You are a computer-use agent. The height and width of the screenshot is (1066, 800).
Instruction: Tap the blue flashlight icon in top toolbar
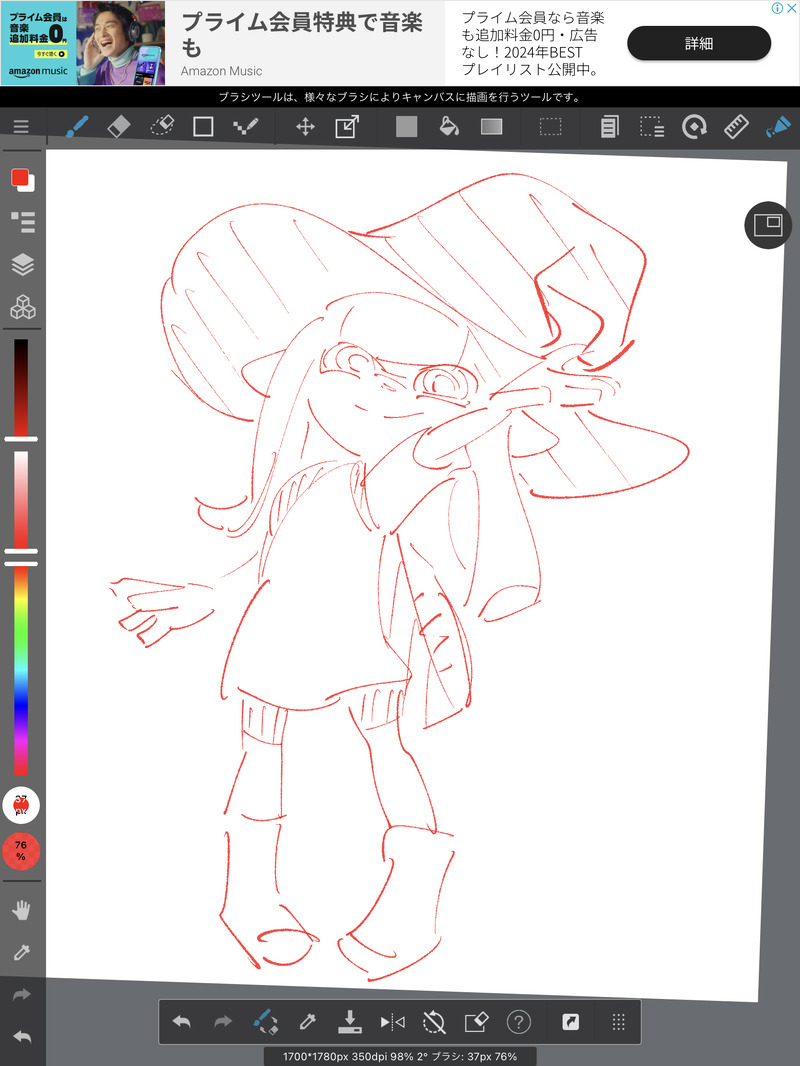pyautogui.click(x=778, y=126)
